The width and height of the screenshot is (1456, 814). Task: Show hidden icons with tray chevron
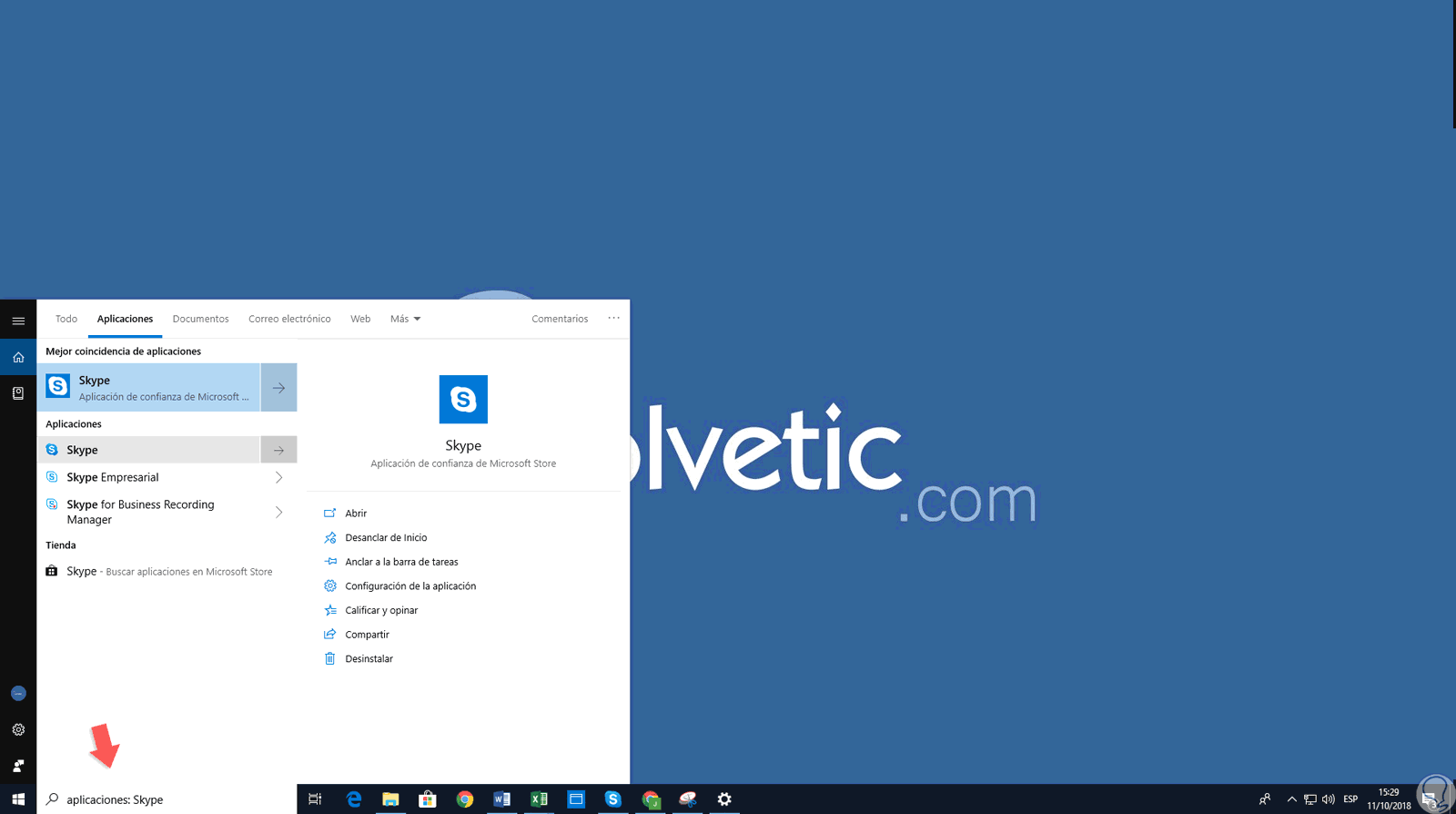(x=1292, y=799)
